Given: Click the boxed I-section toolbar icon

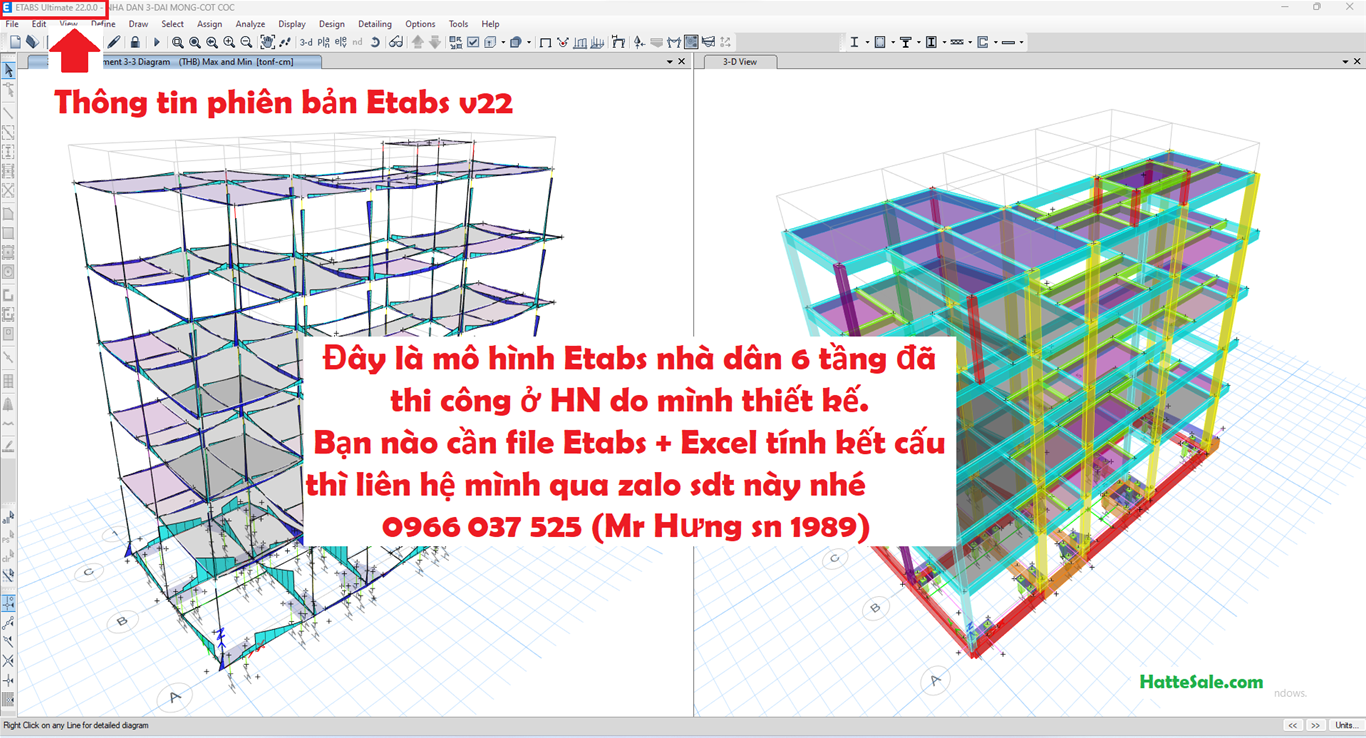Looking at the screenshot, I should 931,42.
